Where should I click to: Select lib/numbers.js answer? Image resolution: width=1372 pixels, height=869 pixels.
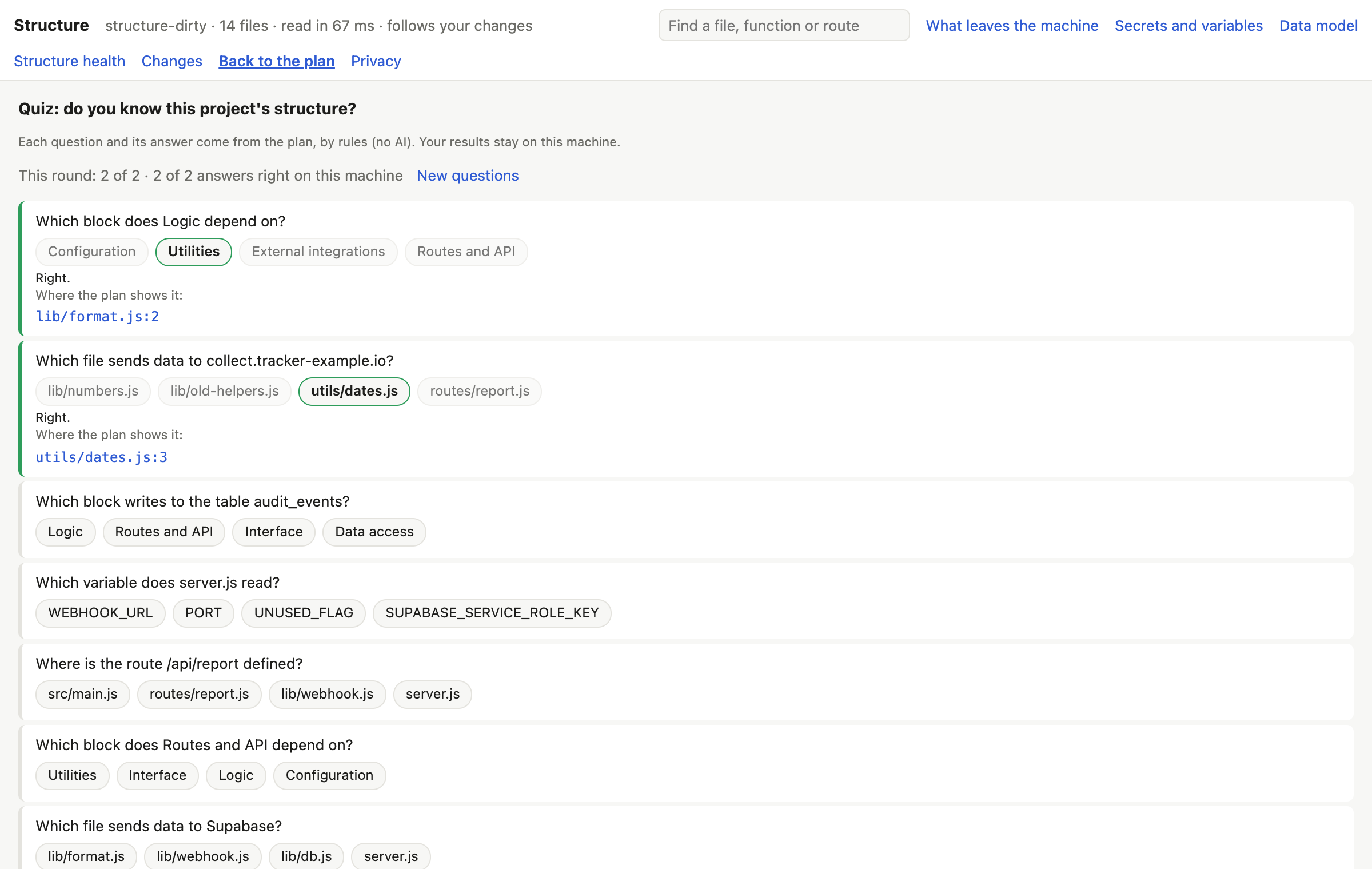pos(93,391)
